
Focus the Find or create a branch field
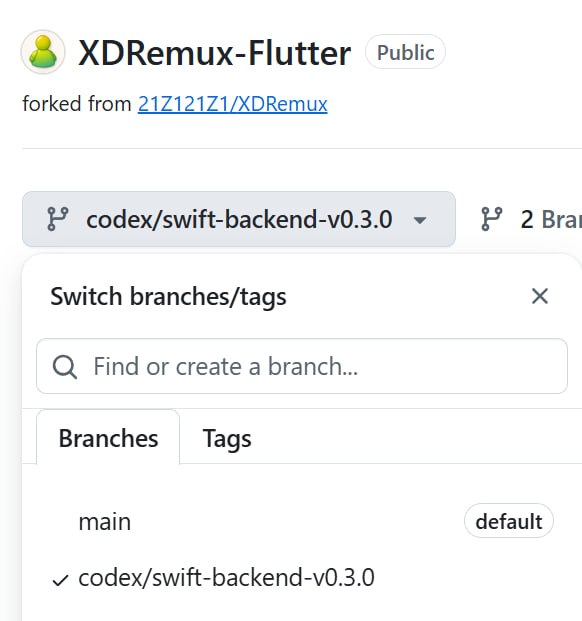point(302,366)
